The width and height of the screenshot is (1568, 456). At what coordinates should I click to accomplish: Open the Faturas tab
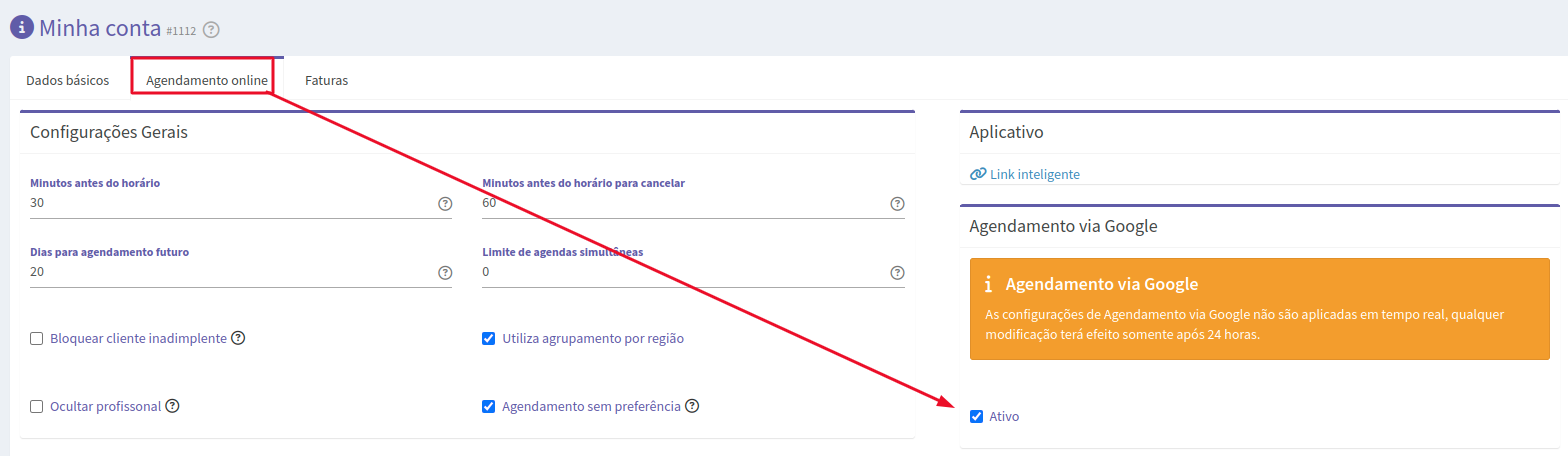pos(326,80)
